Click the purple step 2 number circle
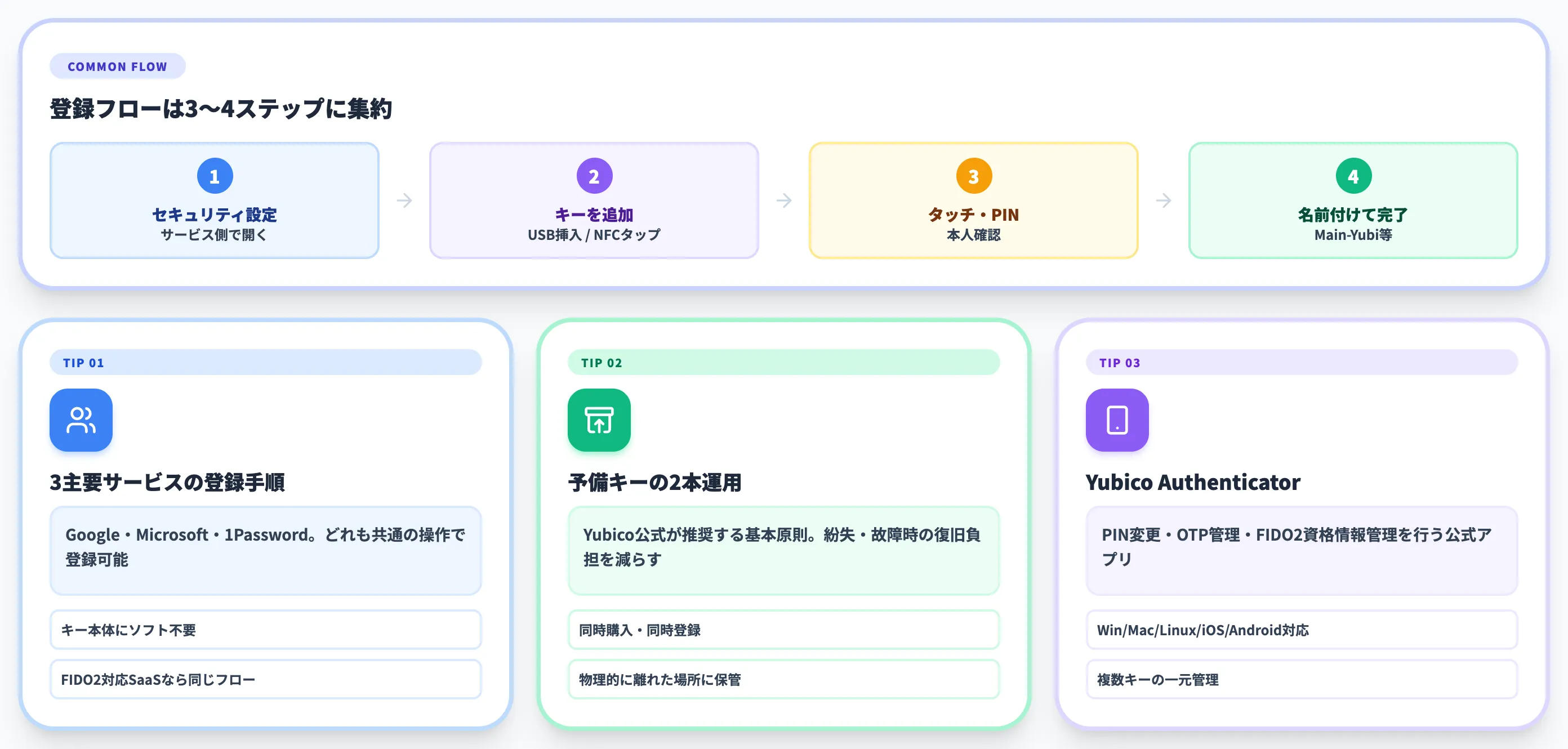This screenshot has height=749, width=1568. 594,176
